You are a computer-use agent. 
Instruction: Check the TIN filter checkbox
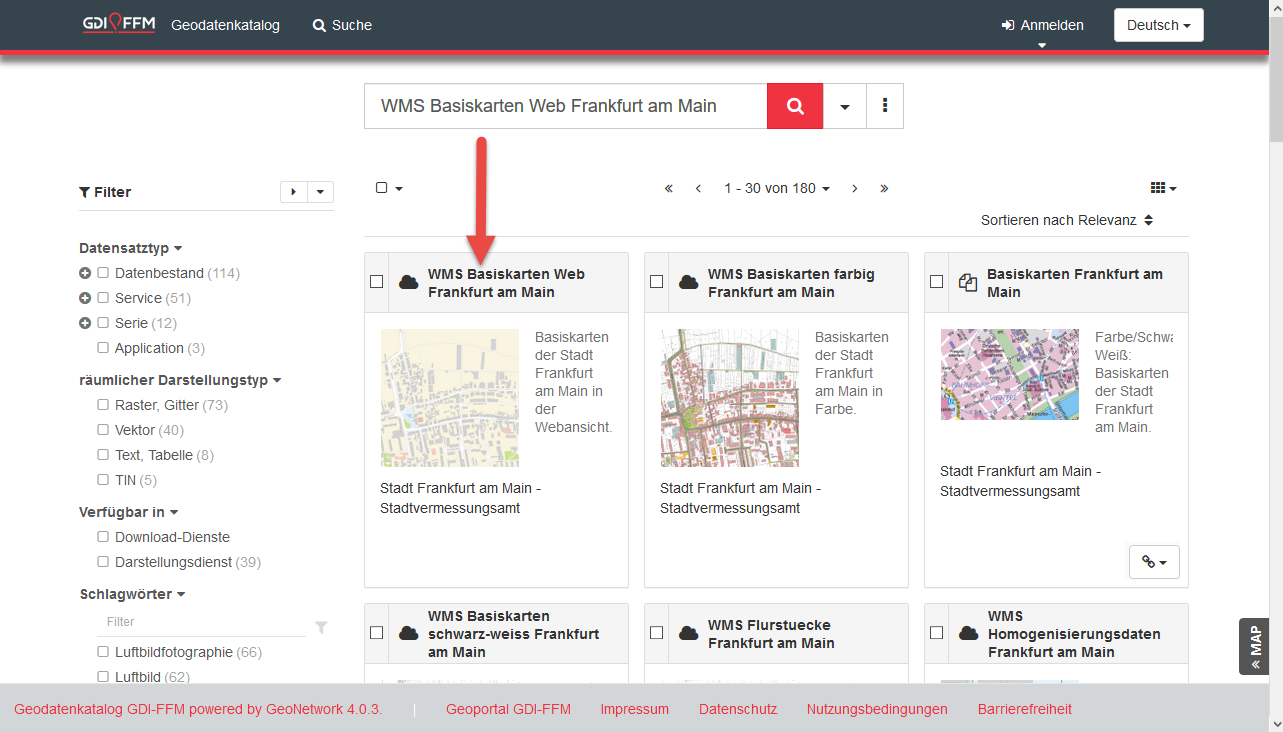(x=103, y=480)
